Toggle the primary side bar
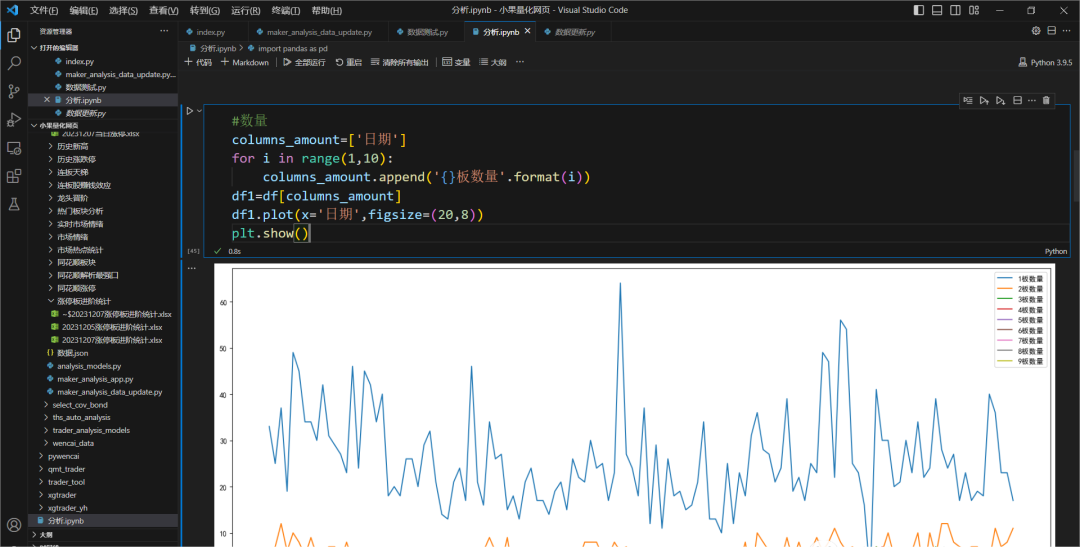The height and width of the screenshot is (547, 1080). [x=919, y=10]
